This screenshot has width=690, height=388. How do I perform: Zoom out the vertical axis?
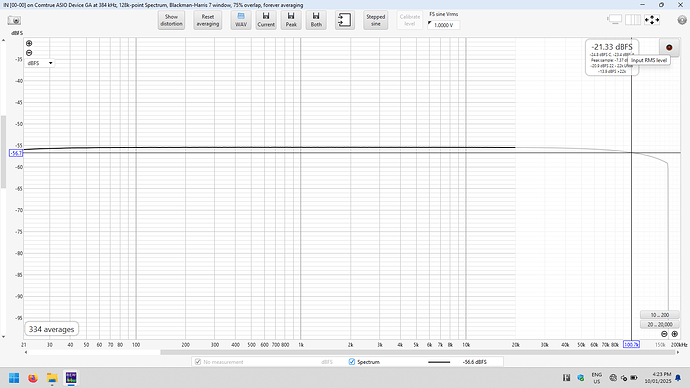(x=29, y=53)
